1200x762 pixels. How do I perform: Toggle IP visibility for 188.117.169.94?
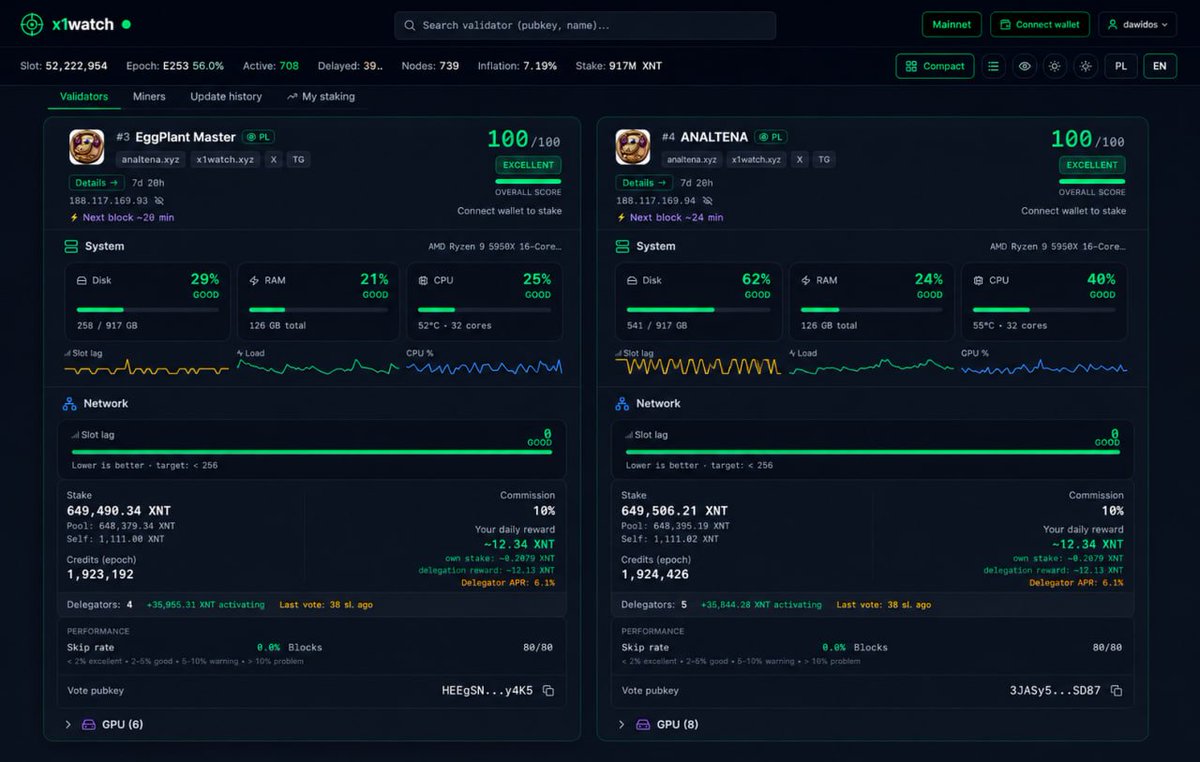click(x=706, y=201)
